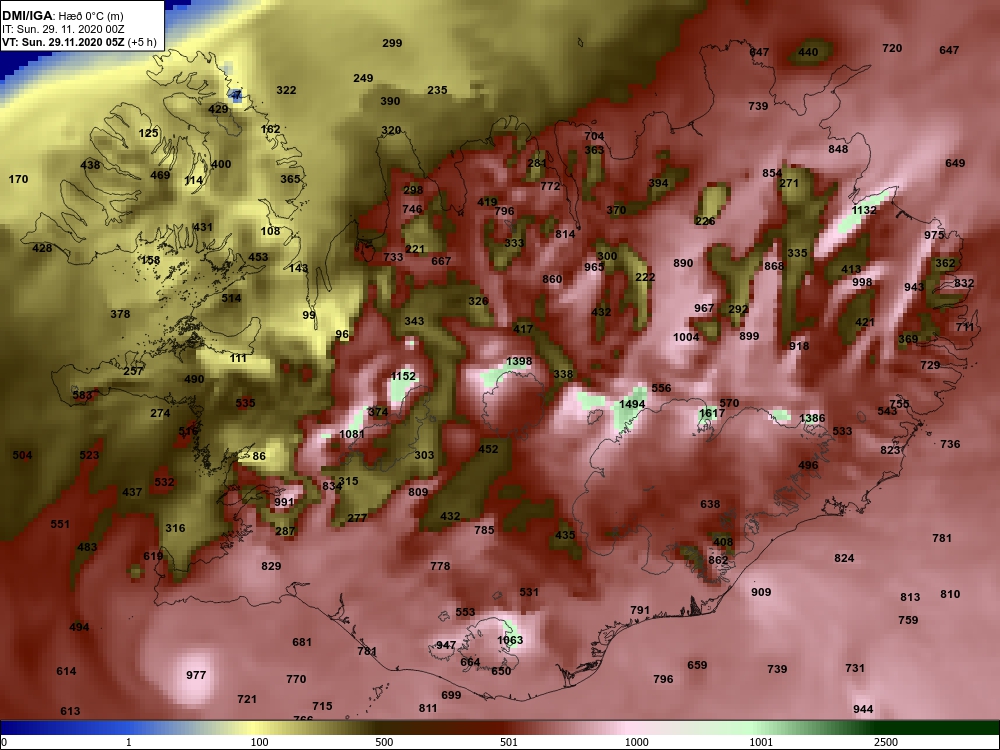Click the map value '824'
The height and width of the screenshot is (750, 1000).
(x=844, y=559)
